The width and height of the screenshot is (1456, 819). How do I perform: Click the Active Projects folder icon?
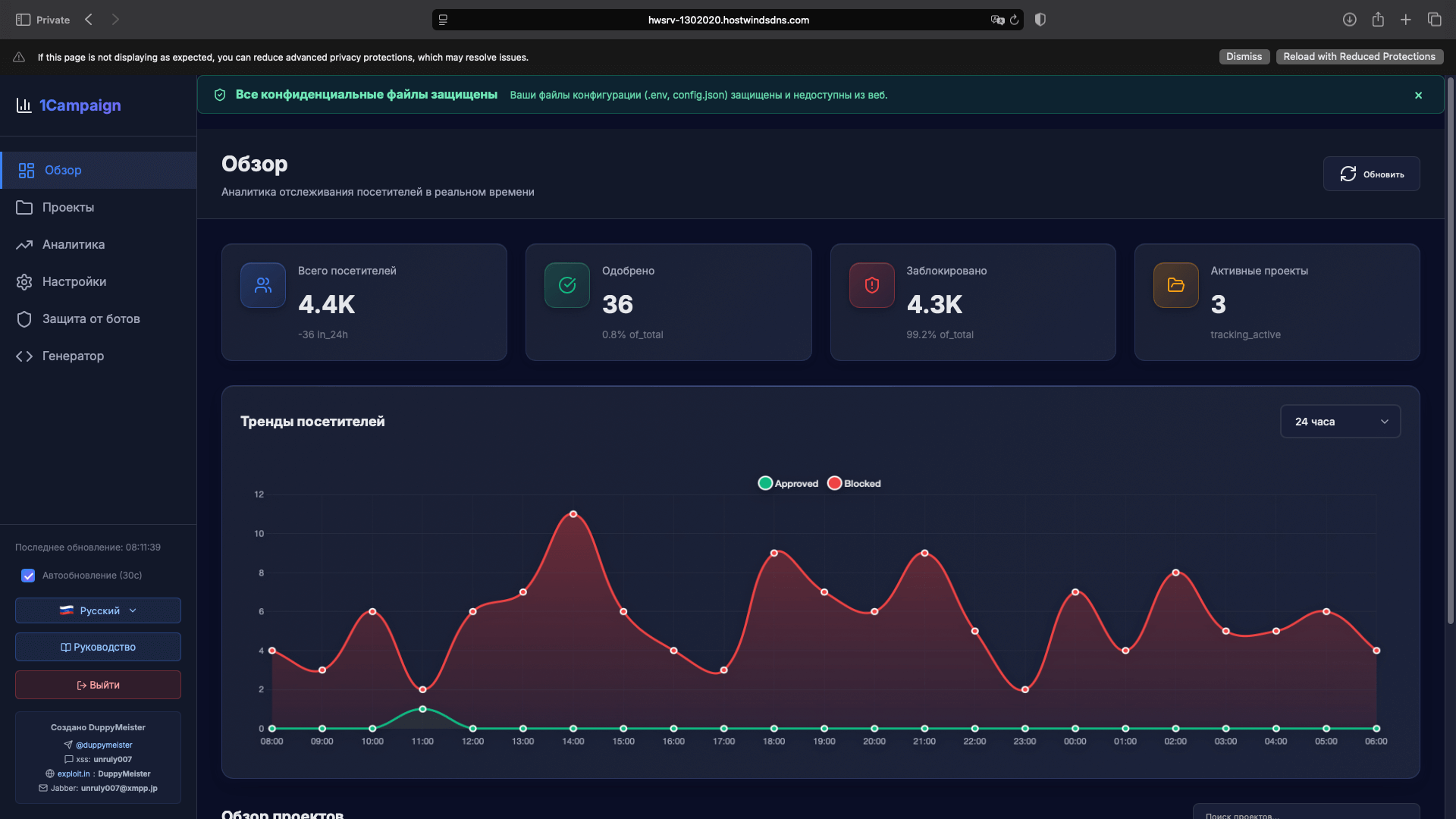pyautogui.click(x=1175, y=285)
